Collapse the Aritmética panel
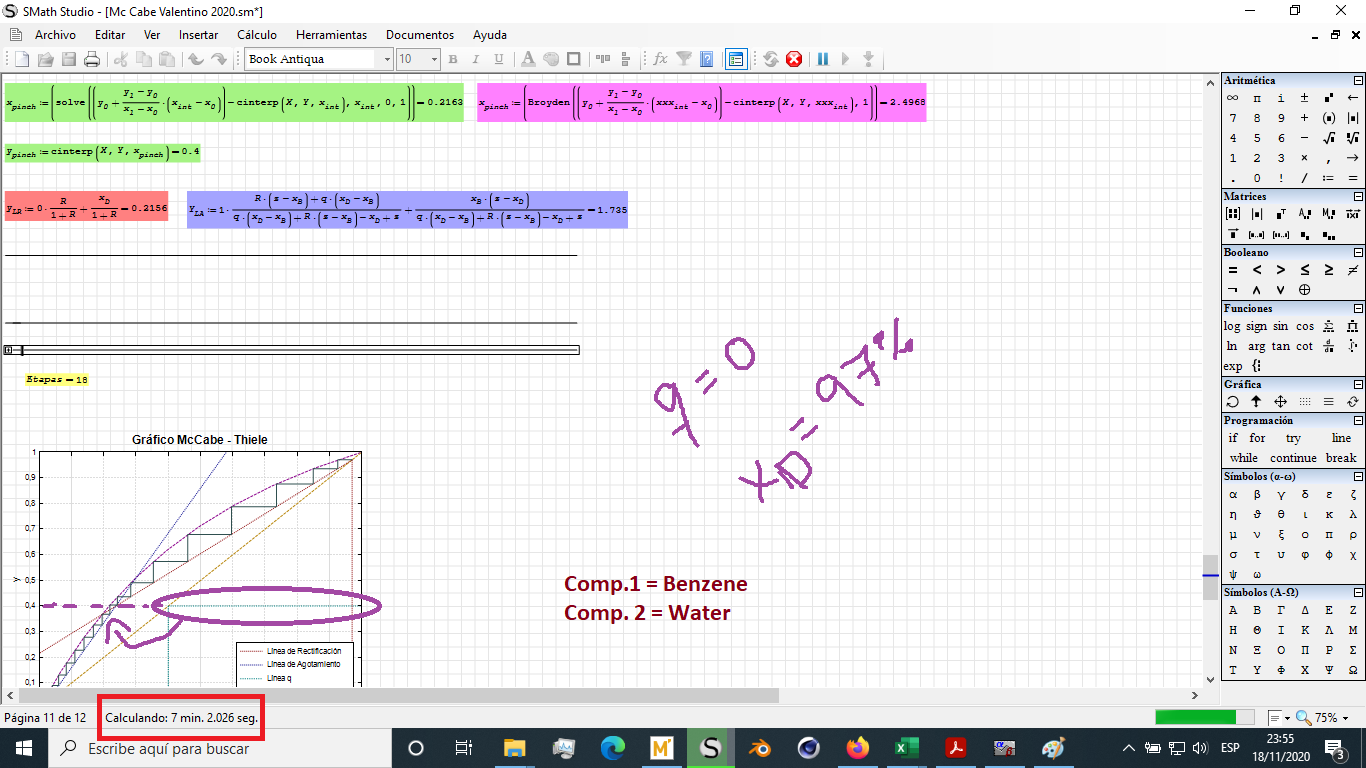The height and width of the screenshot is (768, 1366). [x=1357, y=80]
